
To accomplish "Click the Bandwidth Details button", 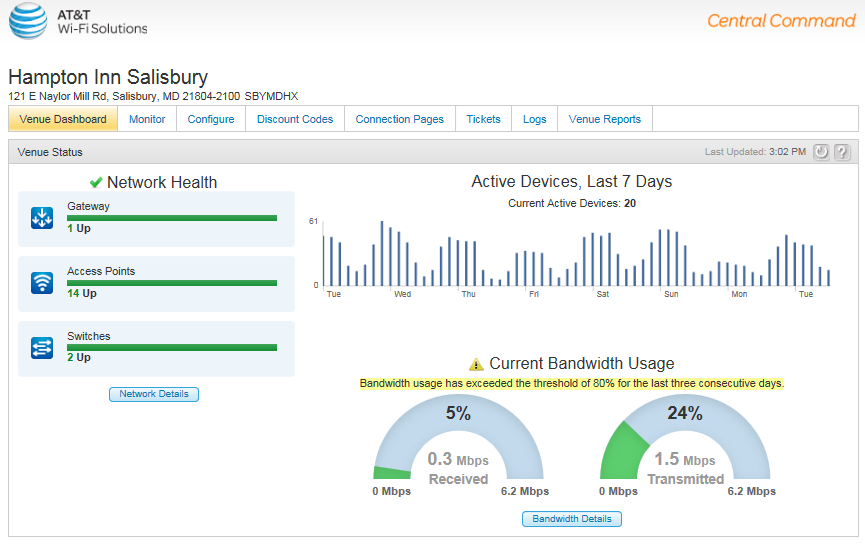I will (x=572, y=519).
